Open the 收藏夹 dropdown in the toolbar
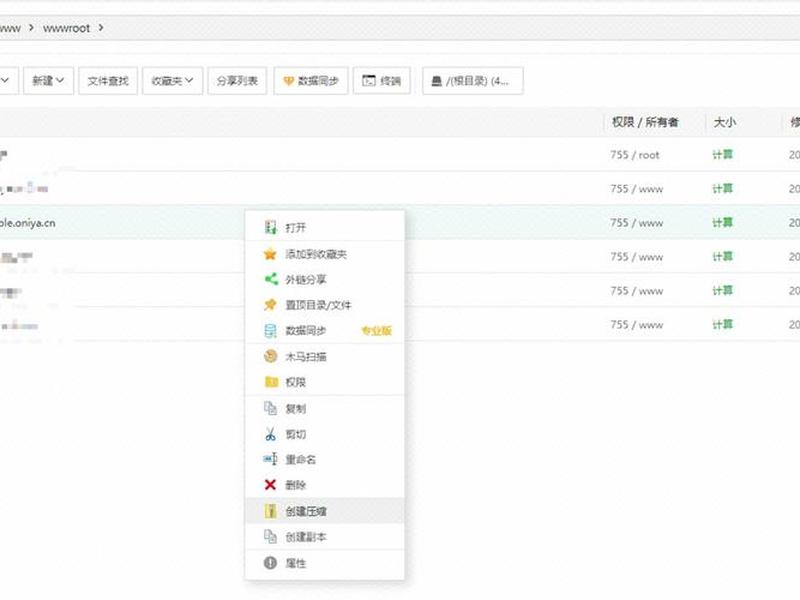The width and height of the screenshot is (800, 600). [172, 81]
